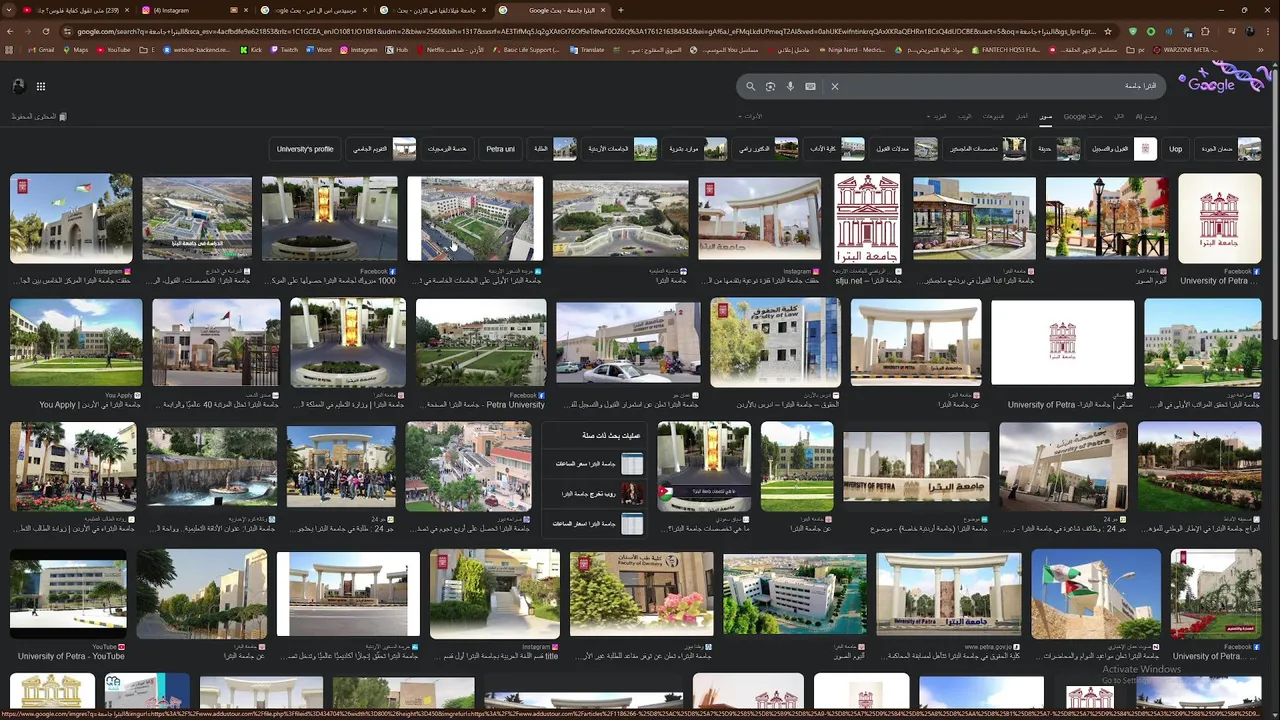Expand the More search categories dropdown
Image resolution: width=1280 pixels, height=720 pixels.
935,117
